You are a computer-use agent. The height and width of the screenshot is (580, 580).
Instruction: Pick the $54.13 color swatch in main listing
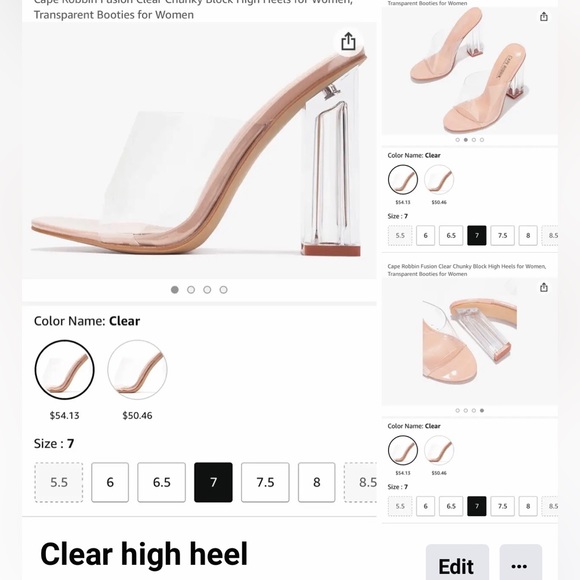[x=64, y=370]
